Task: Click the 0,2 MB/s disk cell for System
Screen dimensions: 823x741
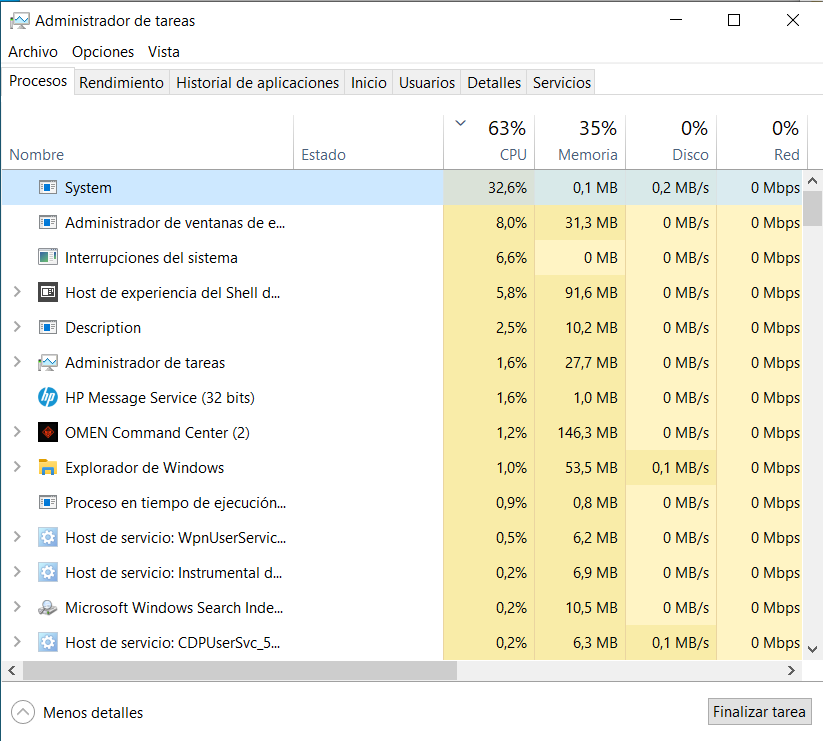Action: click(x=671, y=187)
